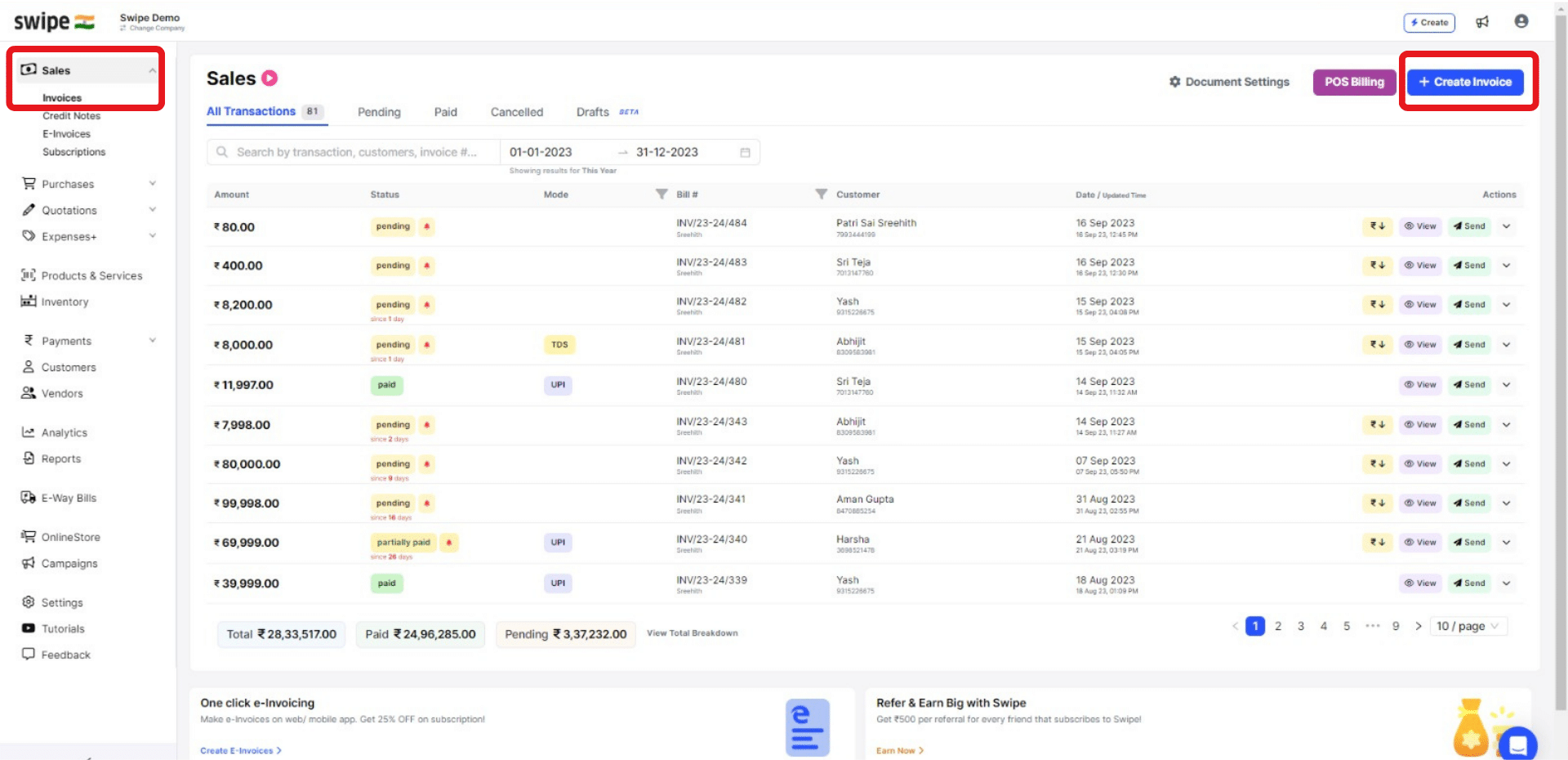Click the record payment icon on invoice INV/23-24/484
This screenshot has width=1568, height=760.
(x=1377, y=226)
